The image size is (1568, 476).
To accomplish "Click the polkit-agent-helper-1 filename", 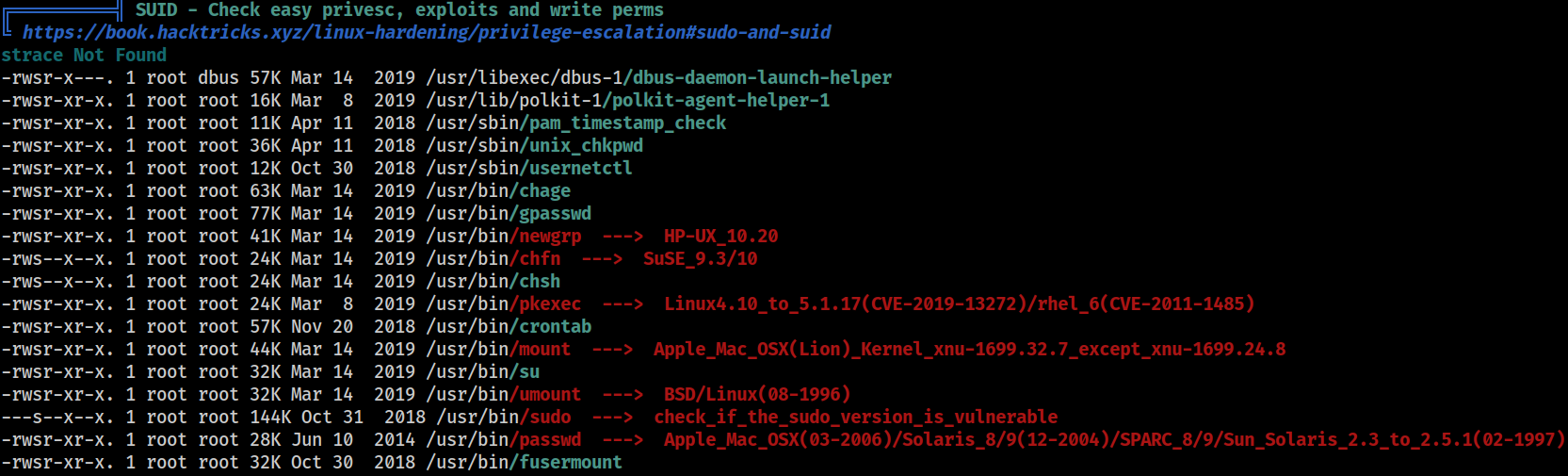I will (x=720, y=100).
